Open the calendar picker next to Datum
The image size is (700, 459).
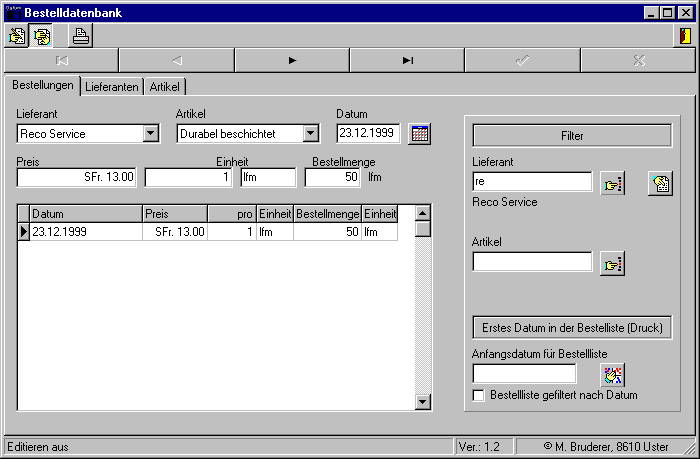420,134
